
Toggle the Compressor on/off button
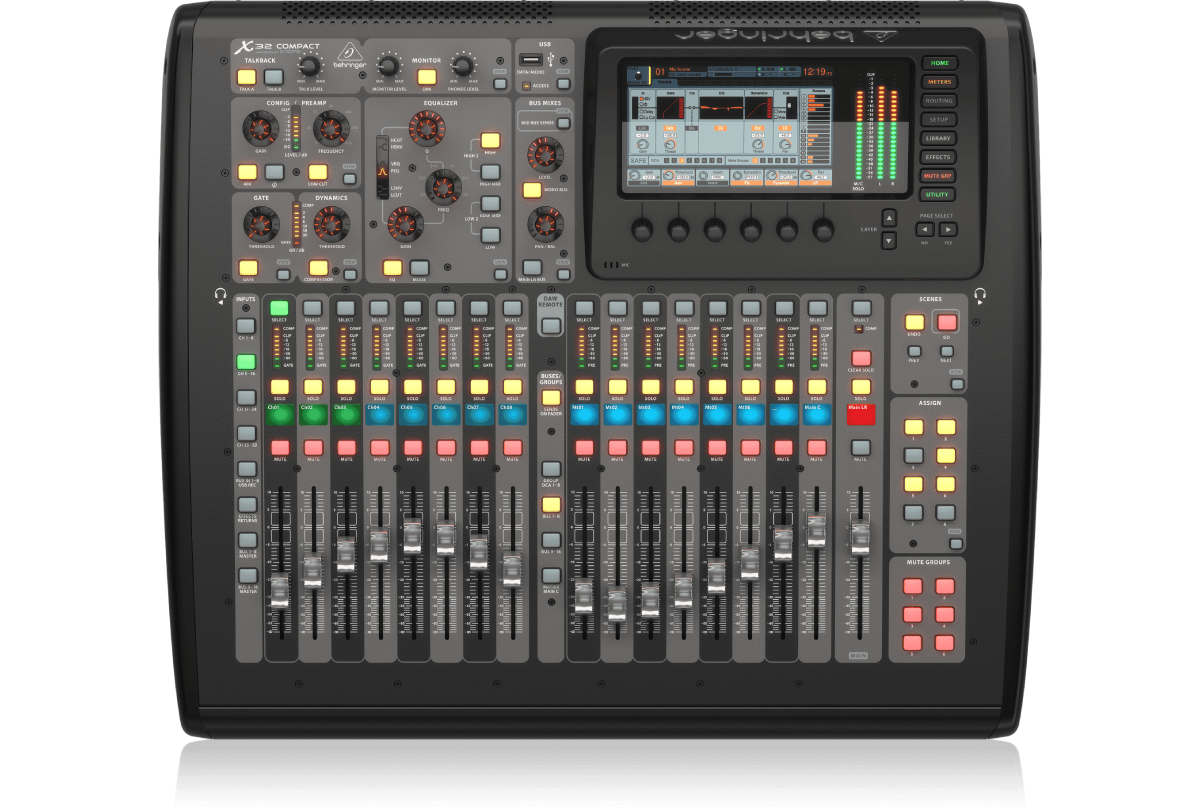318,267
